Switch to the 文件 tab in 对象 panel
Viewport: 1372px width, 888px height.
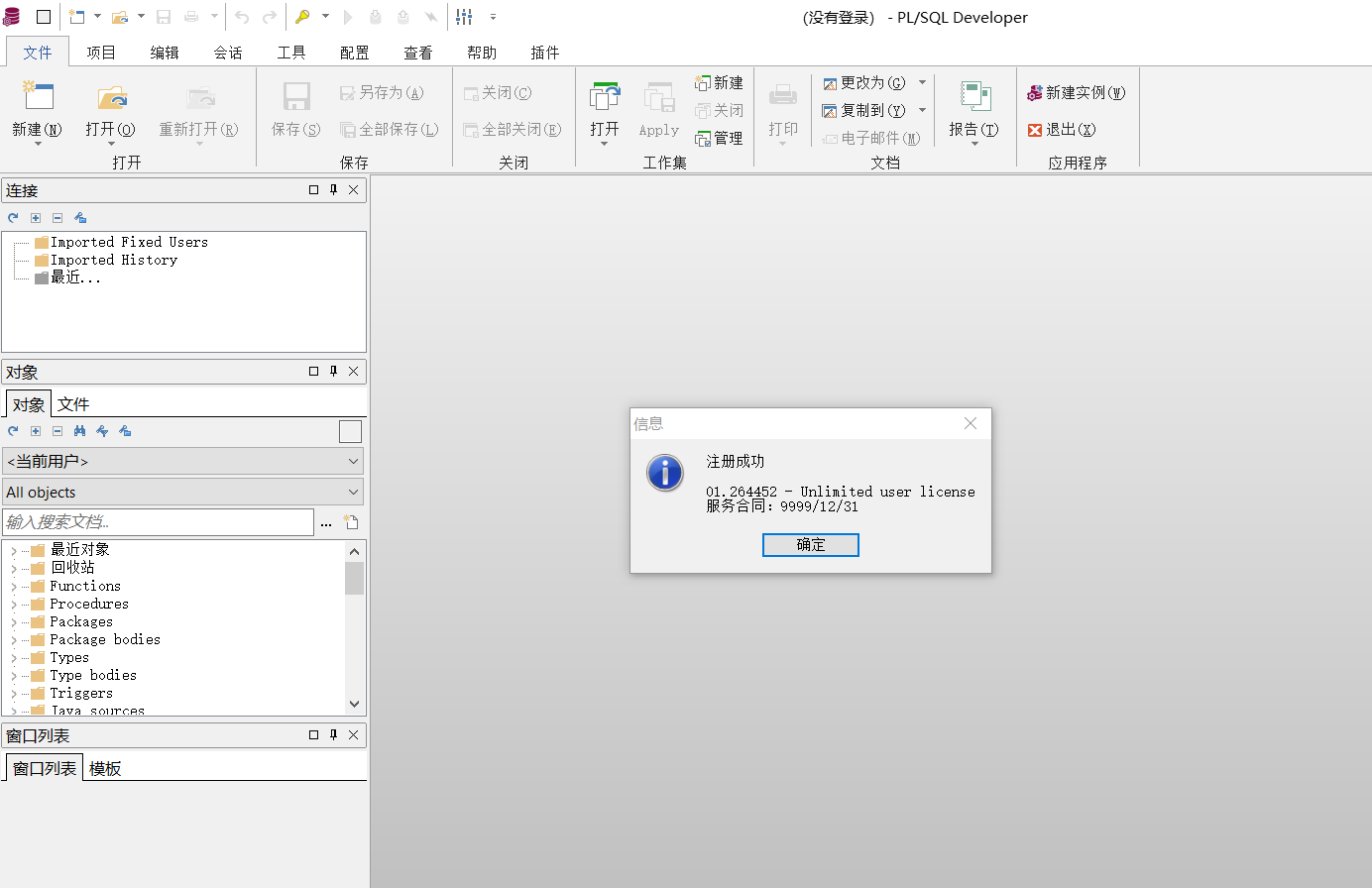(x=71, y=403)
